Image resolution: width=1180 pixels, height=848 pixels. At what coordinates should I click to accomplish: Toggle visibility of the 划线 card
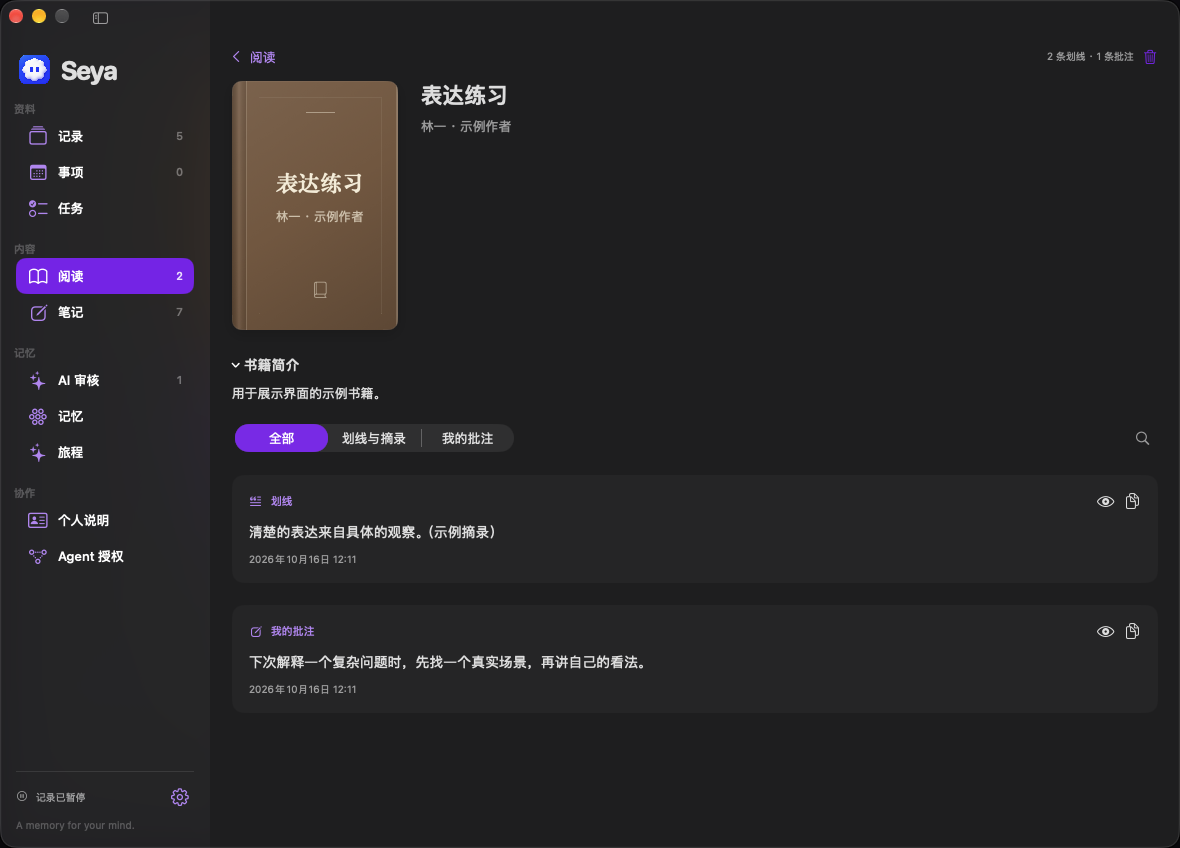[x=1105, y=502]
